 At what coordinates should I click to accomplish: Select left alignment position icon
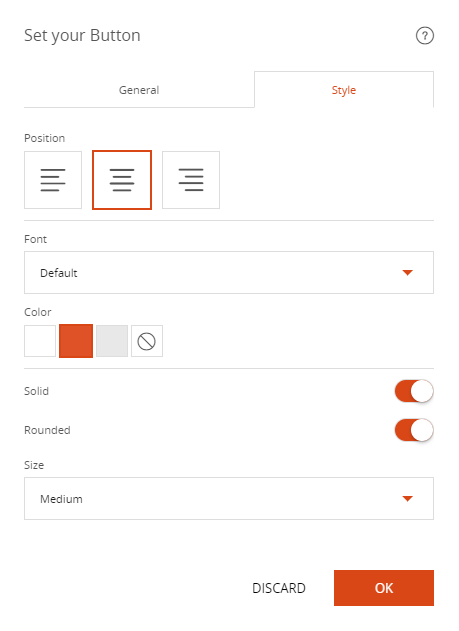pos(53,180)
